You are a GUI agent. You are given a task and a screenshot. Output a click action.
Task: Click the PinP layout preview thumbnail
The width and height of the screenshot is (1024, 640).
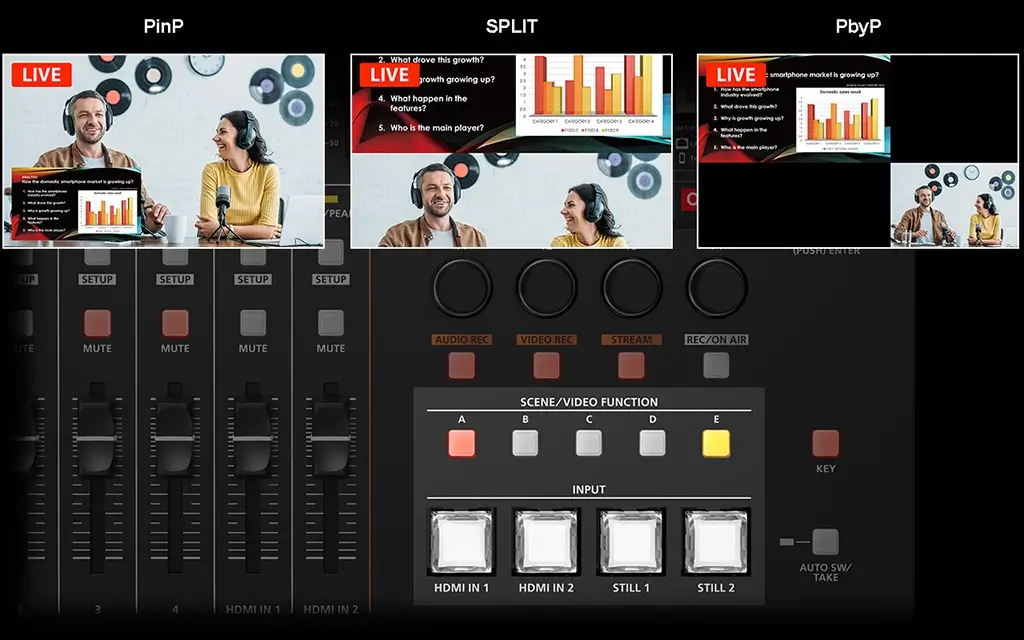pyautogui.click(x=163, y=150)
